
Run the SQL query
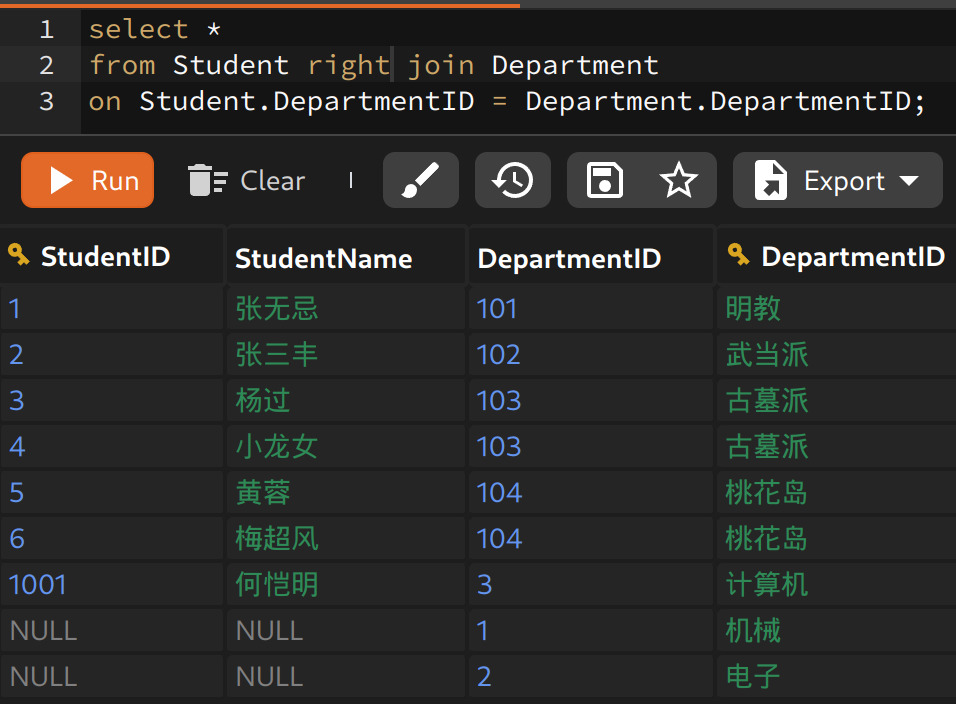(88, 180)
